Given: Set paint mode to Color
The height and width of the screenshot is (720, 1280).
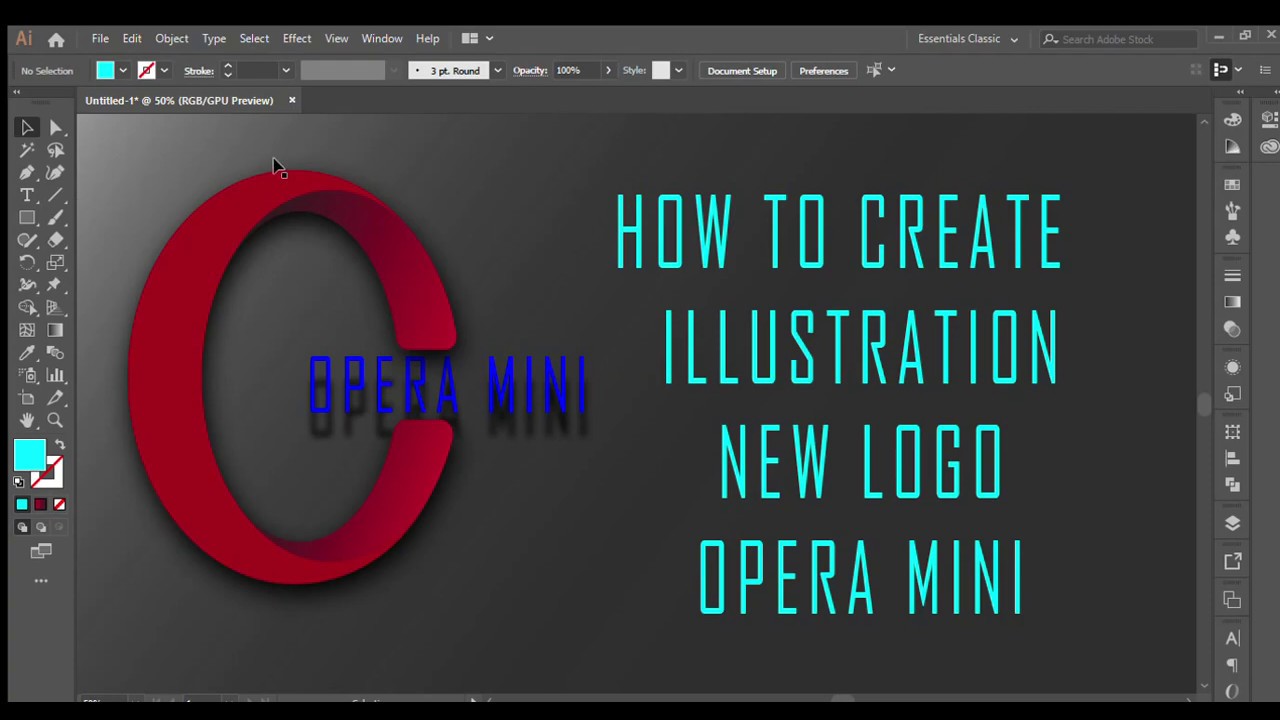Looking at the screenshot, I should [22, 504].
